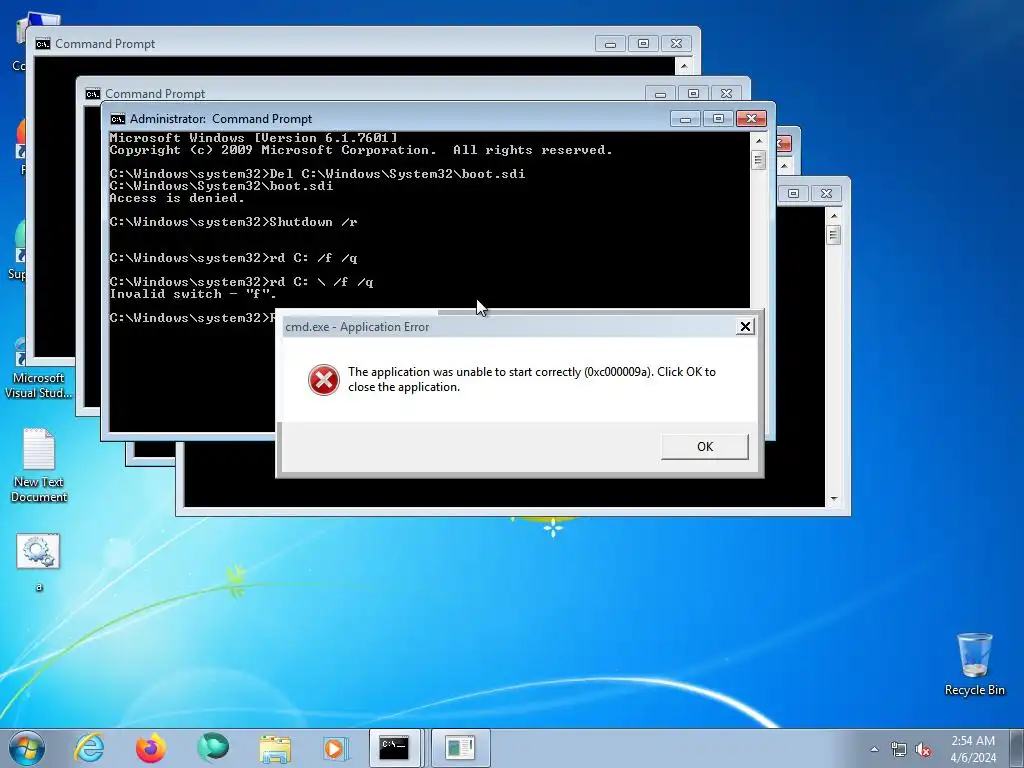Screen dimensions: 1024x768
Task: Select the taskbar app next to Command Prompt
Action: [460, 748]
